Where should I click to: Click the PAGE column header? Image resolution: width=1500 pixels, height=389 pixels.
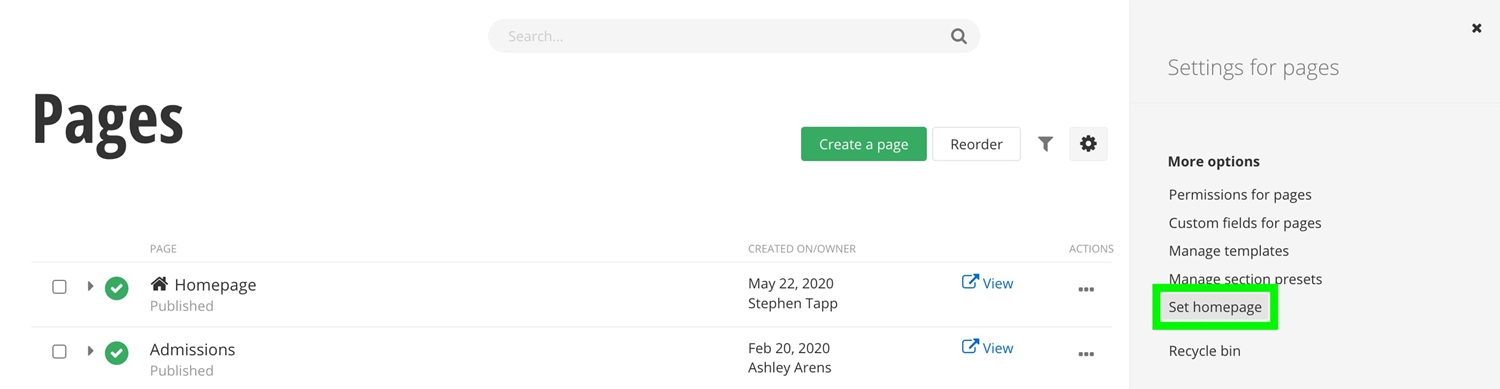pos(163,249)
